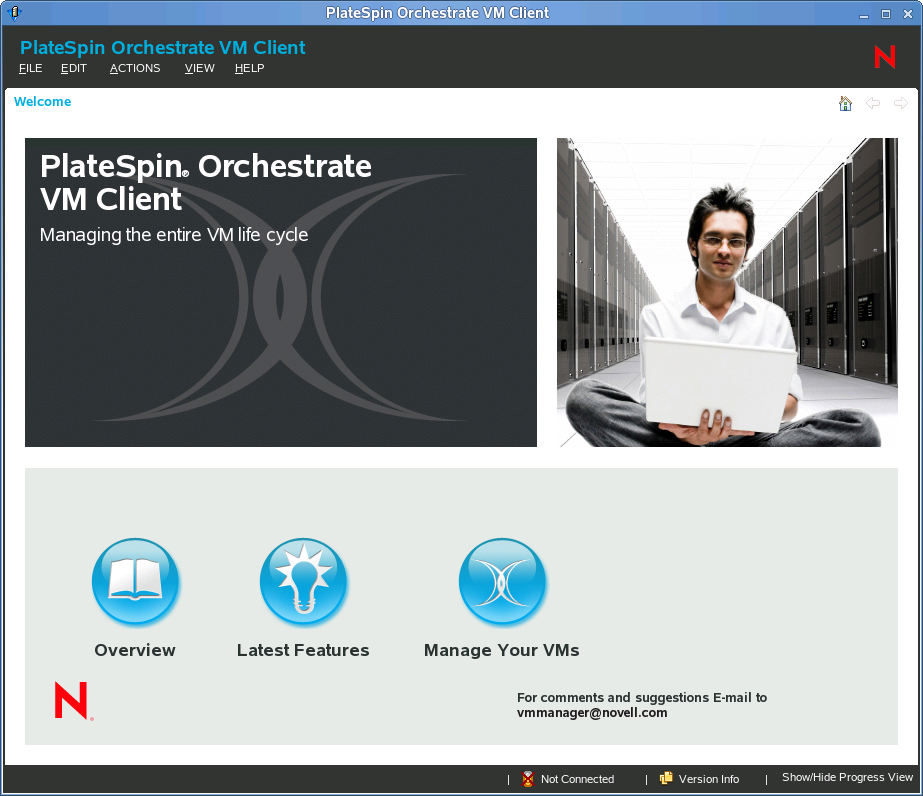The width and height of the screenshot is (923, 796).
Task: Open the HELP menu
Action: 250,68
